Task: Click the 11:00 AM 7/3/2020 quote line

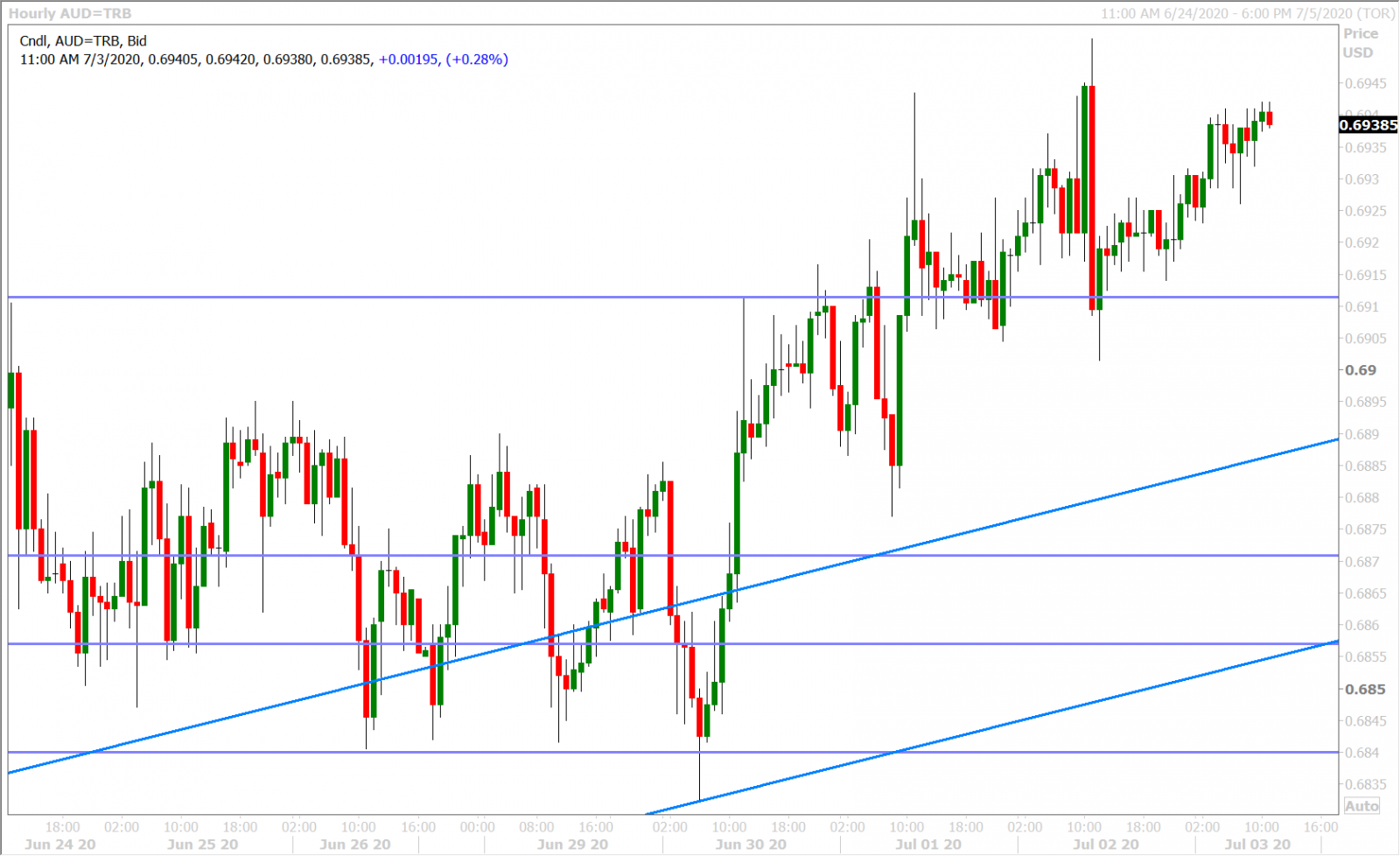Action: point(263,60)
